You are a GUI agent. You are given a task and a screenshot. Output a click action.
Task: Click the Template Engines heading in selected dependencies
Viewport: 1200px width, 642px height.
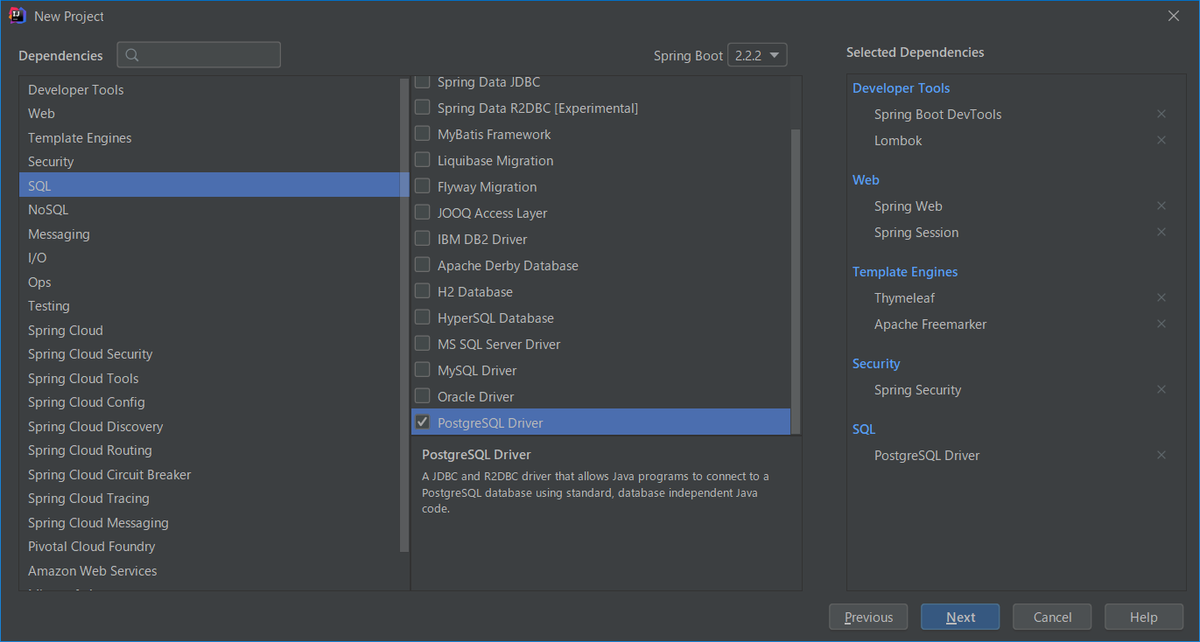(x=905, y=272)
